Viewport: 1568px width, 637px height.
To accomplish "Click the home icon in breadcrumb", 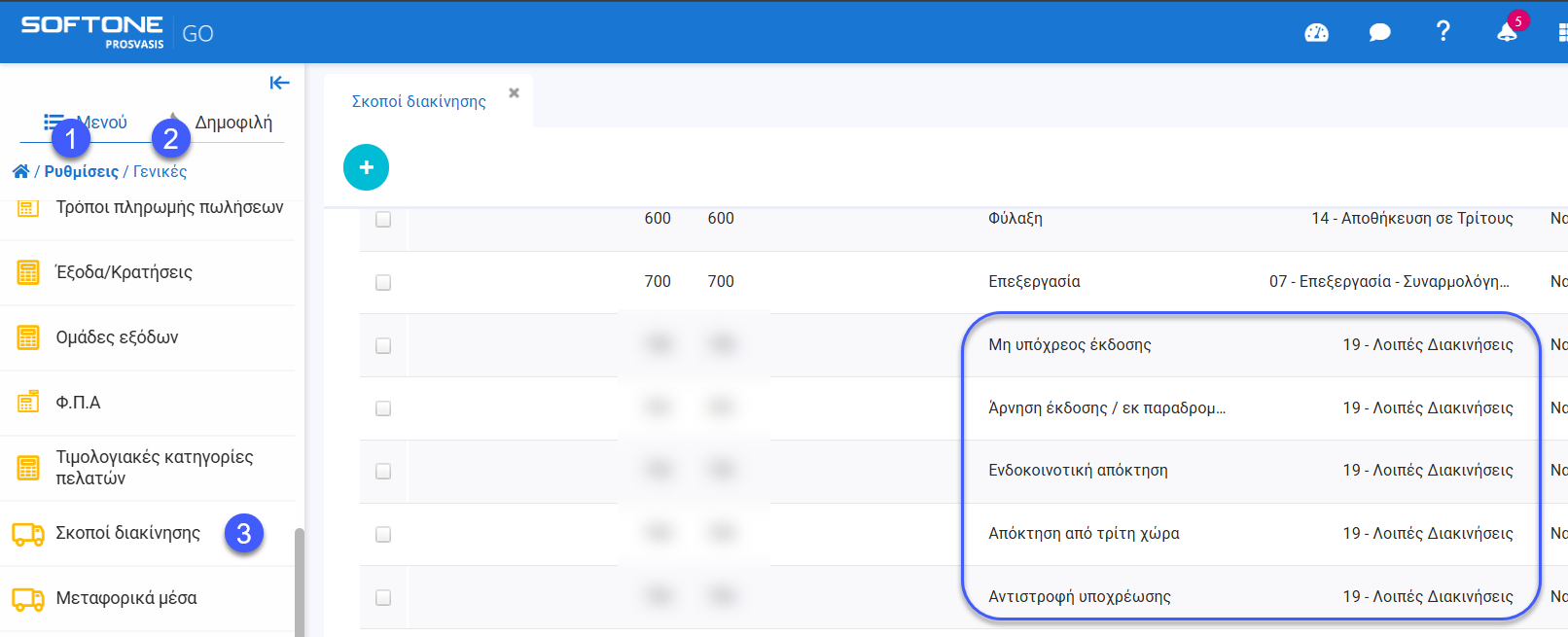I will (20, 171).
